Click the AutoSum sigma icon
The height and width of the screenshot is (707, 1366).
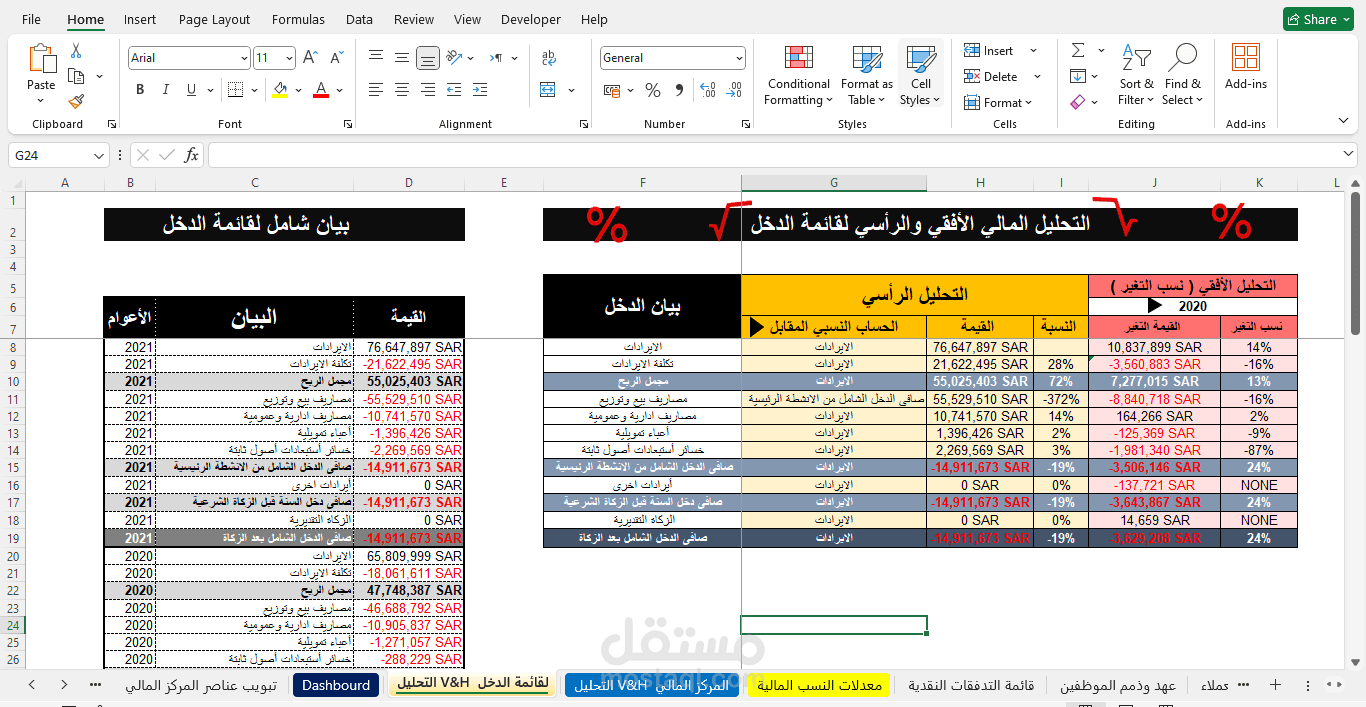click(1078, 50)
